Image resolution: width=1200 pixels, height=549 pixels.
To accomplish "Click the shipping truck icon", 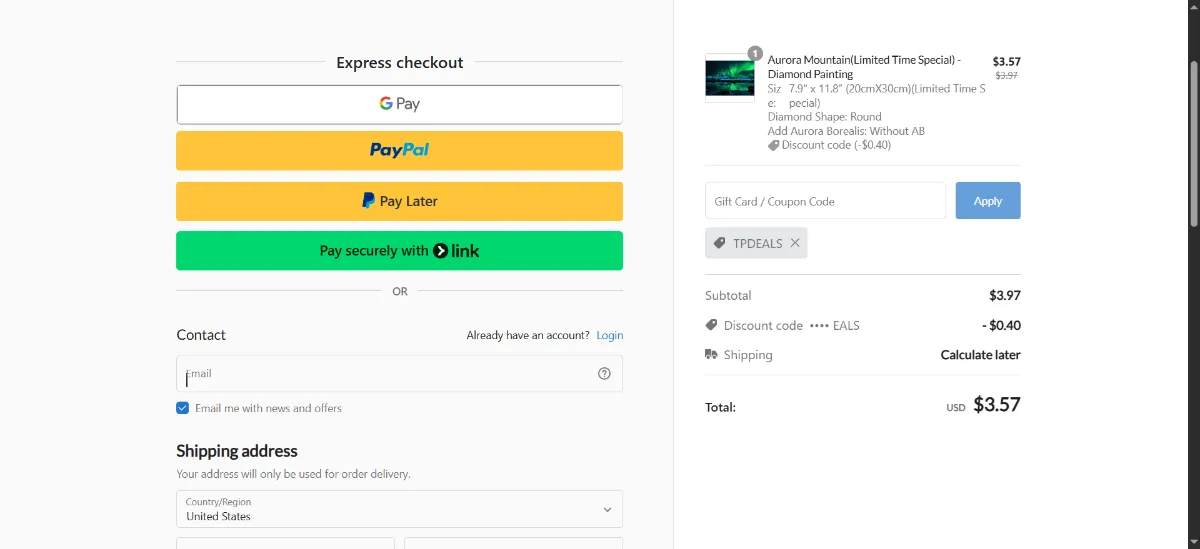I will click(711, 354).
